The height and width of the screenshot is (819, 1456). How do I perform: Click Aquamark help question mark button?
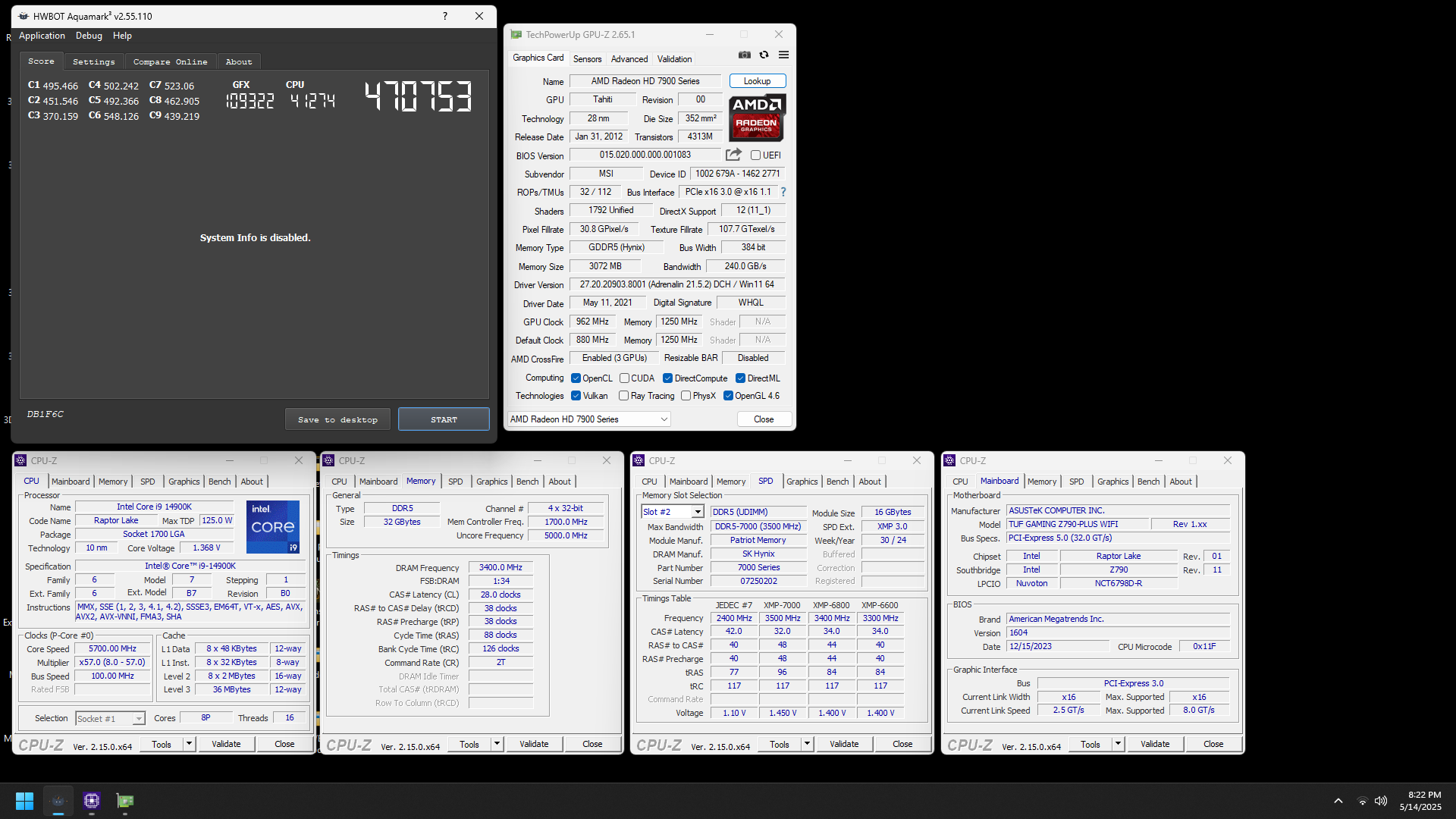point(445,16)
